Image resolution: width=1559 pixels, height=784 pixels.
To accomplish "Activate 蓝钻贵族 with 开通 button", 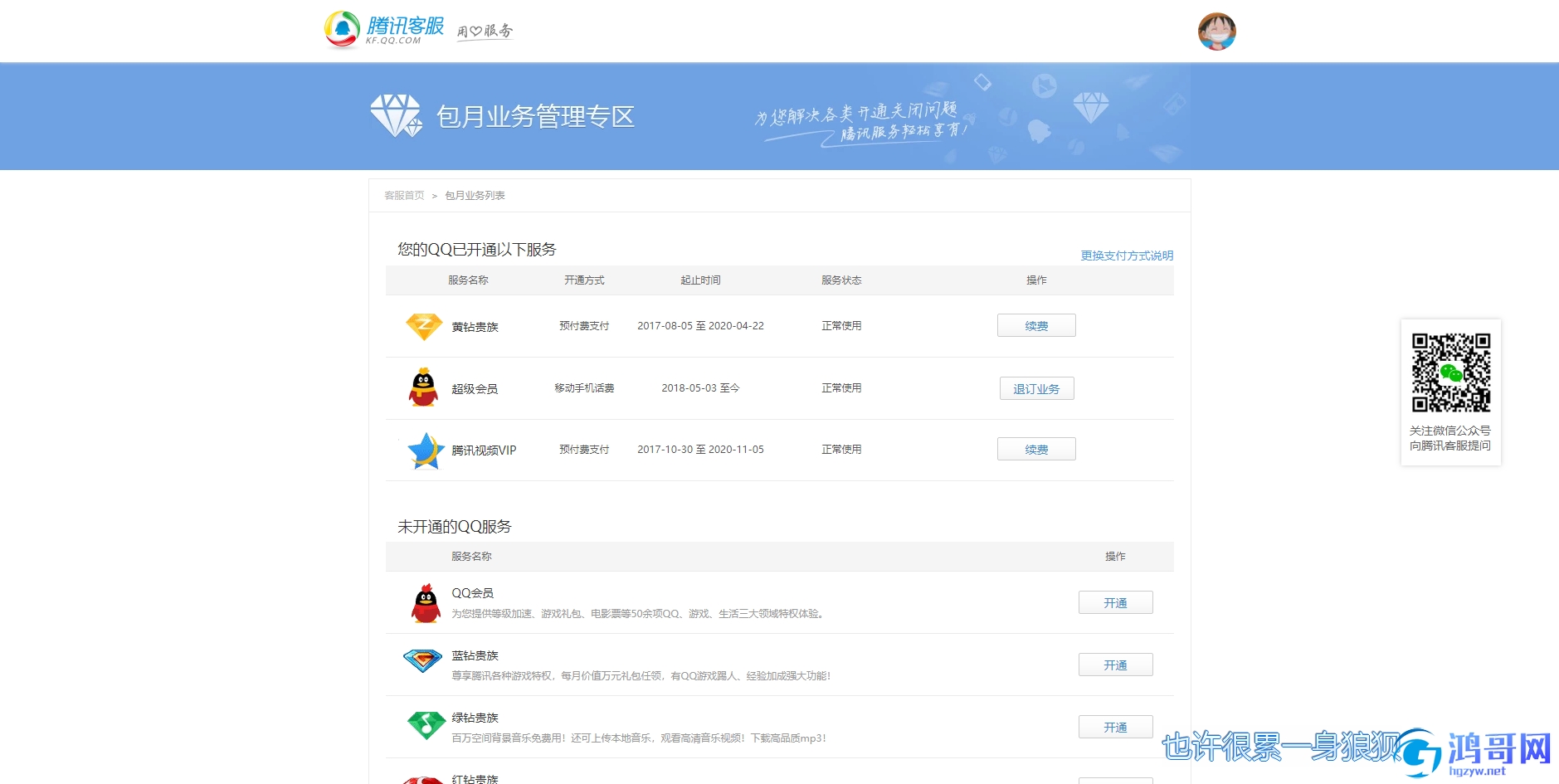I will (1115, 665).
